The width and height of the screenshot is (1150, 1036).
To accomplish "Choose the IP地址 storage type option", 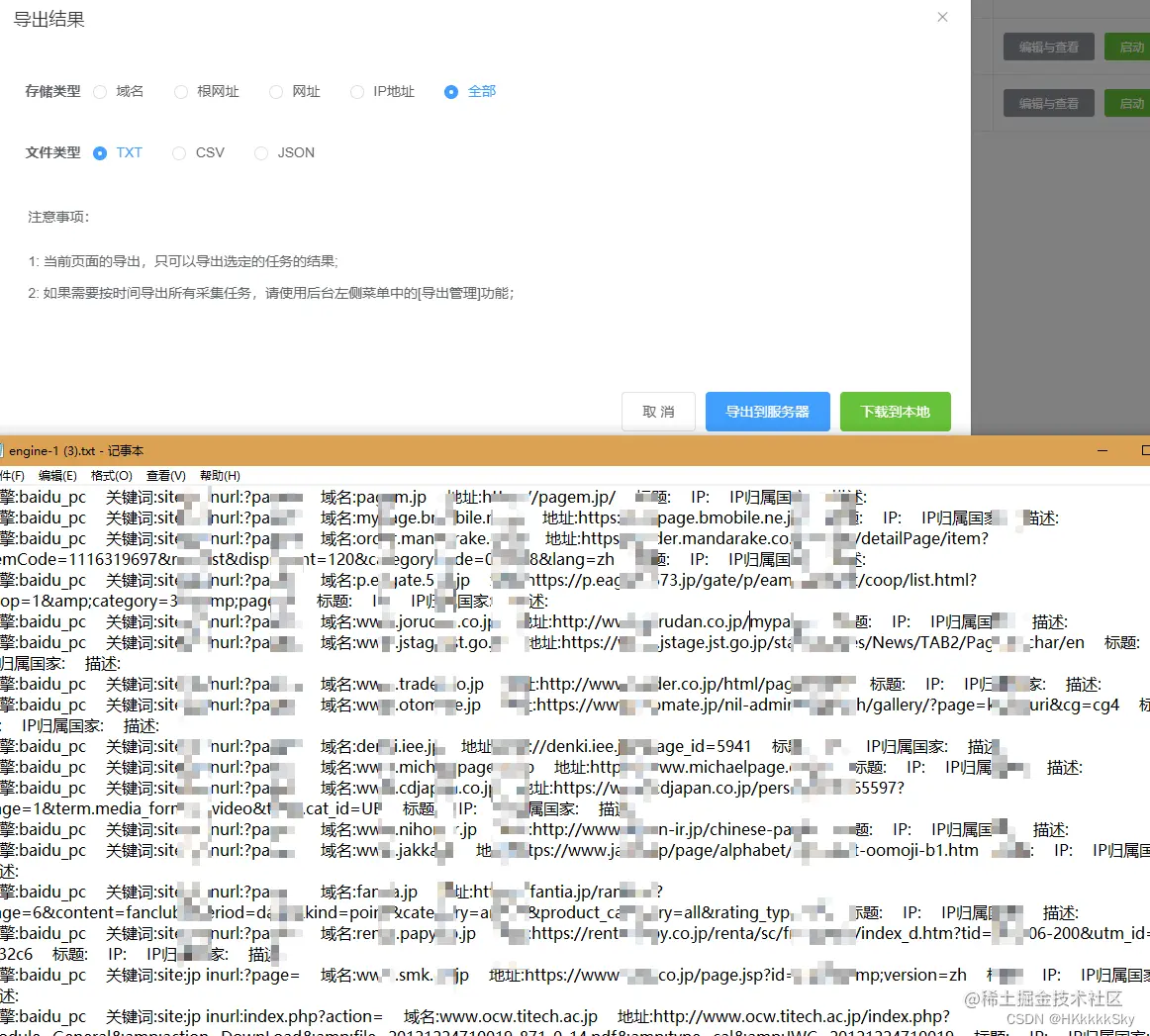I will tap(357, 92).
